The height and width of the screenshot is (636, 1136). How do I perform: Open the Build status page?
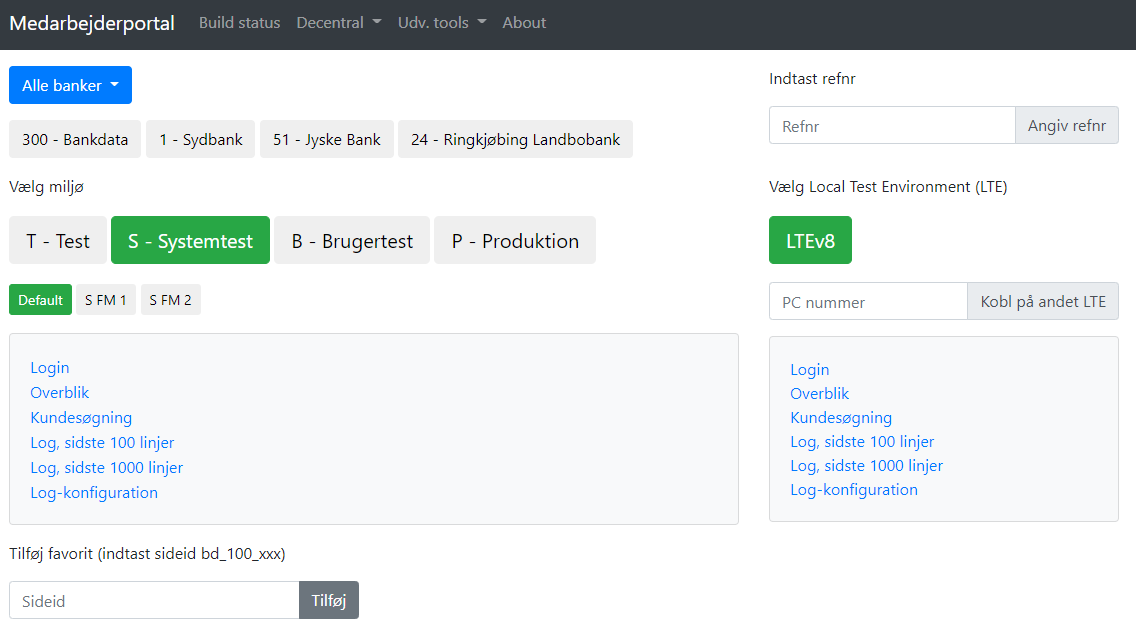(x=239, y=23)
